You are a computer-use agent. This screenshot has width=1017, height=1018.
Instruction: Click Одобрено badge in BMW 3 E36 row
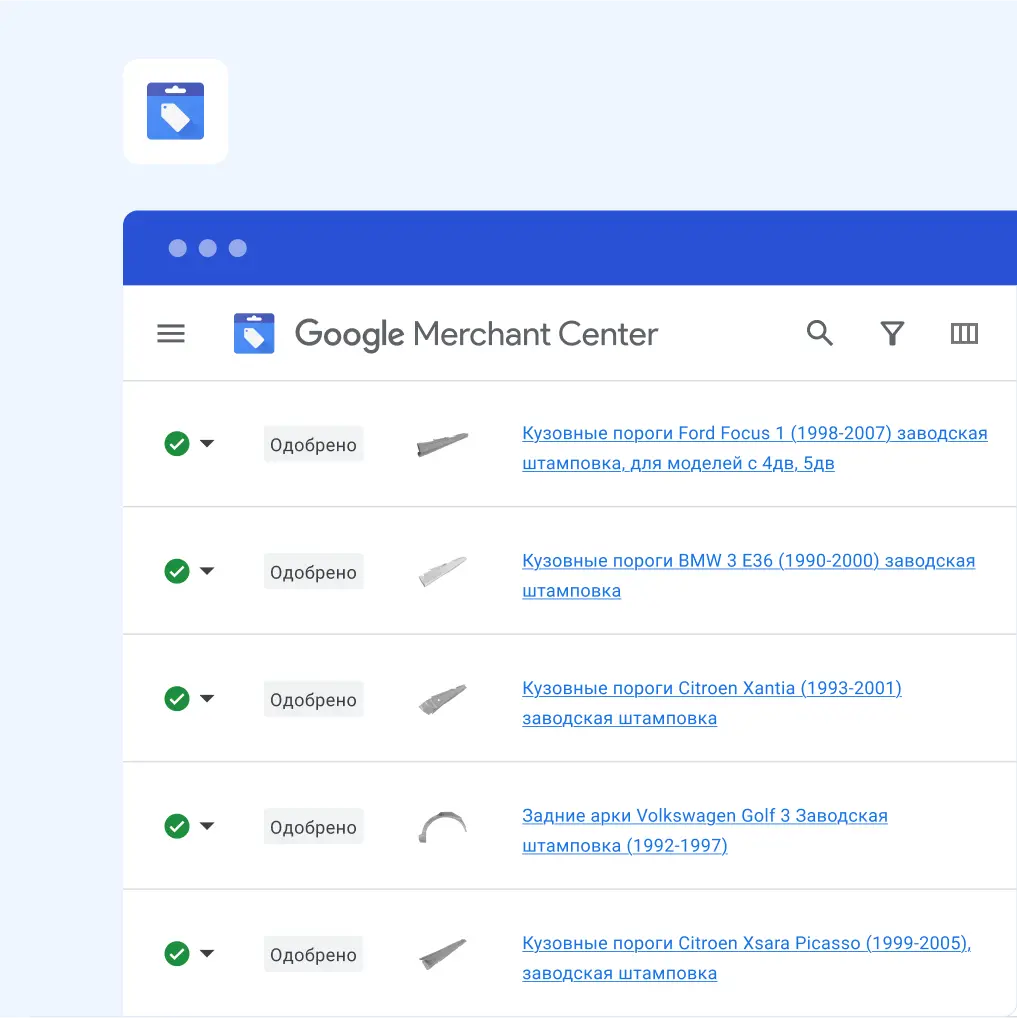[x=313, y=572]
